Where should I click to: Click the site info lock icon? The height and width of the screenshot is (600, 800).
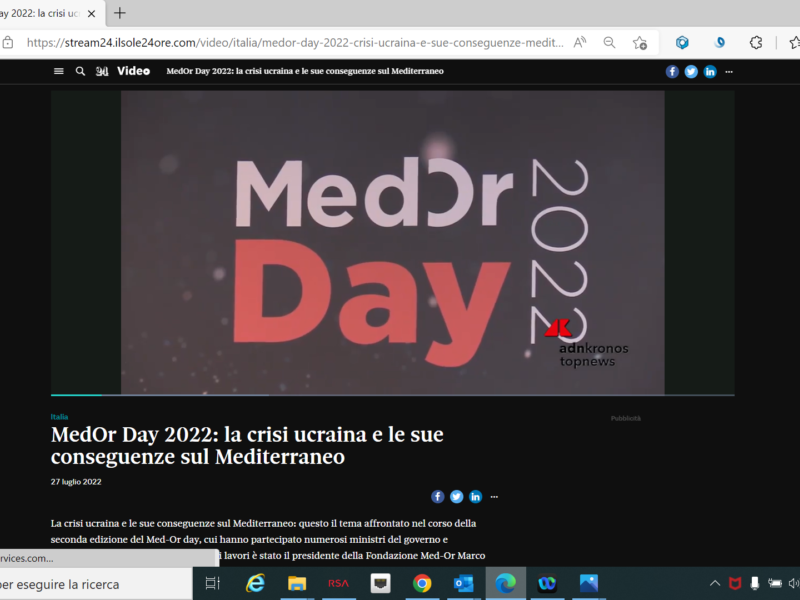click(8, 43)
